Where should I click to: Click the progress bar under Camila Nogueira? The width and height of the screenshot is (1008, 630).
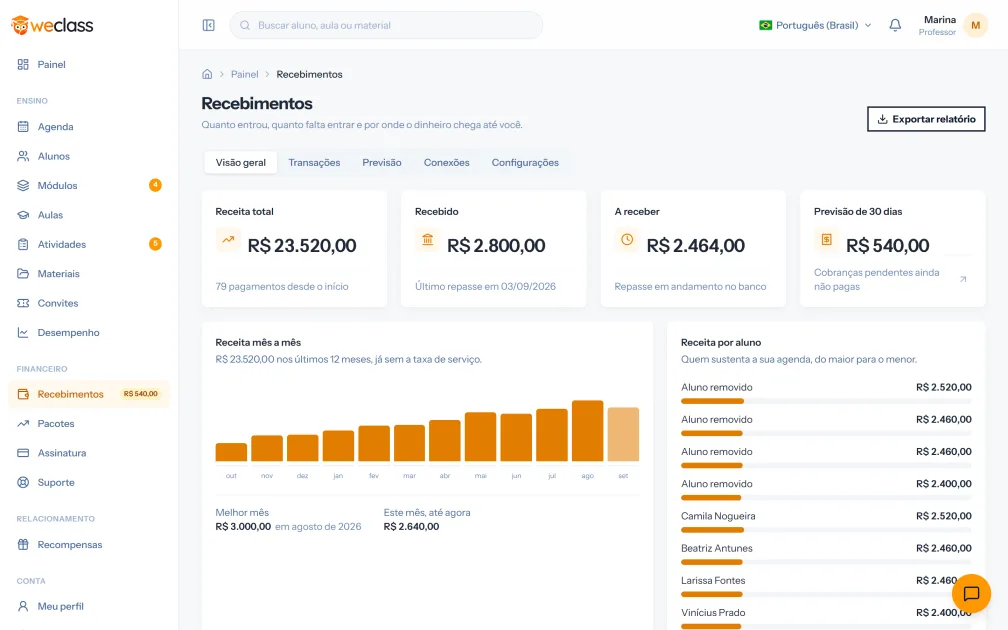click(826, 530)
